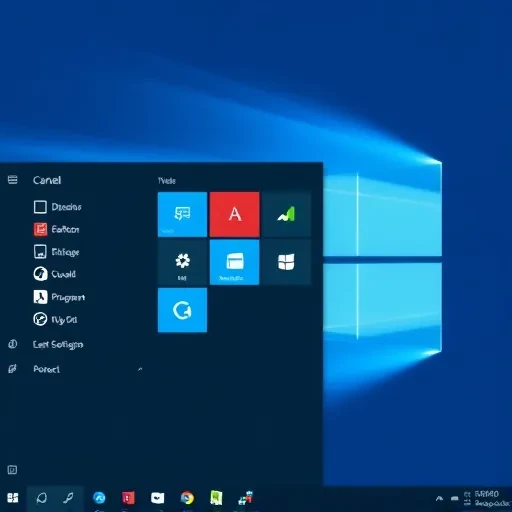Click the circular search icon on taskbar
The height and width of the screenshot is (512, 512).
41,498
